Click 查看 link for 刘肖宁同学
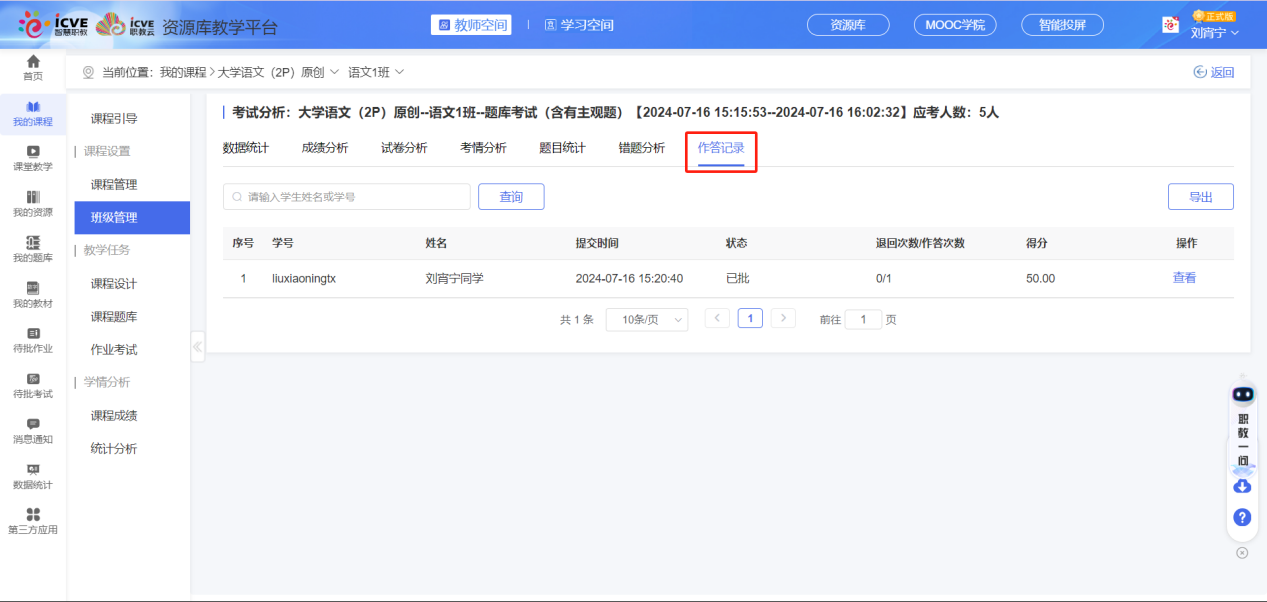Screen dimensions: 1267x602 click(1184, 278)
